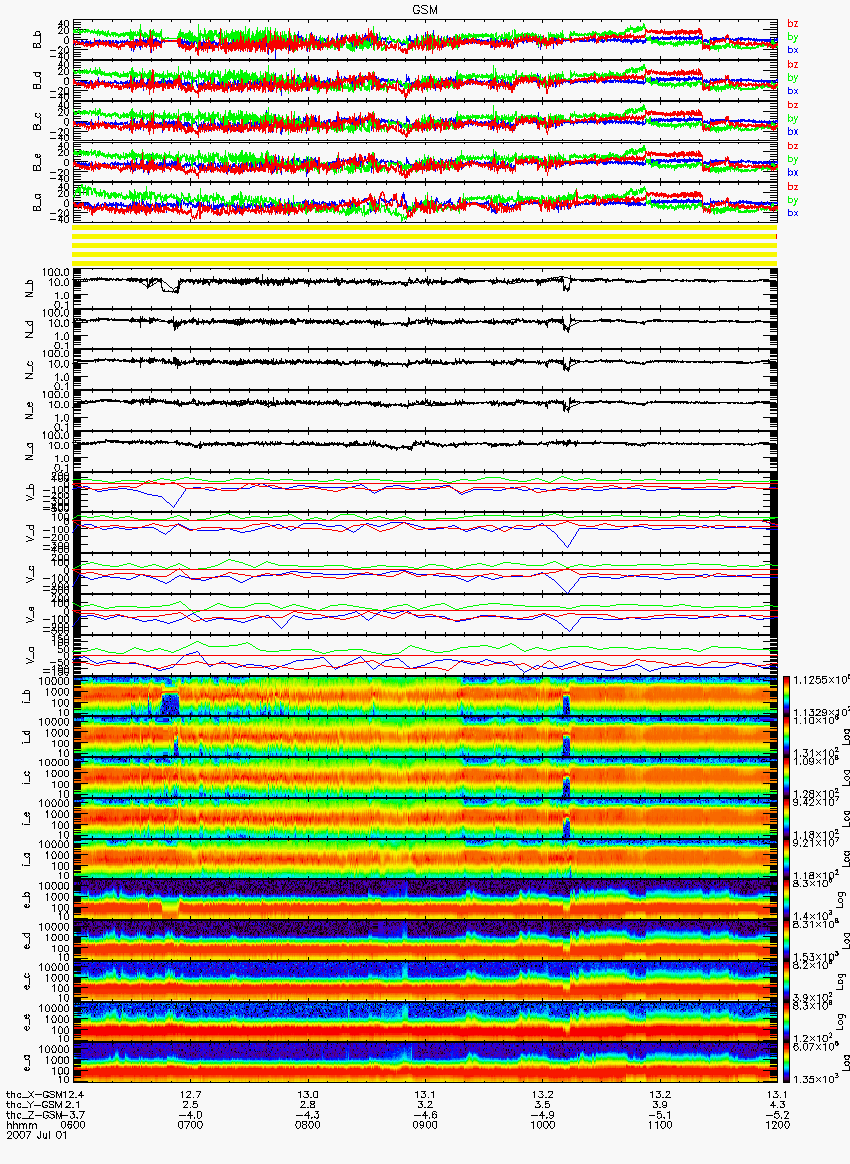The image size is (850, 1164).
Task: Select the e_b electron spectrogram label
Action: point(27,900)
